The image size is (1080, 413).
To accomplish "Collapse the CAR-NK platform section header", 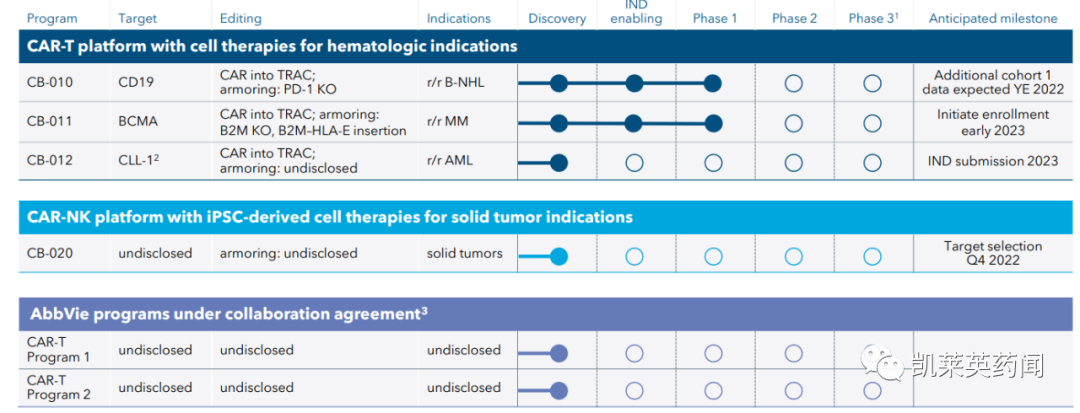I will [x=330, y=217].
